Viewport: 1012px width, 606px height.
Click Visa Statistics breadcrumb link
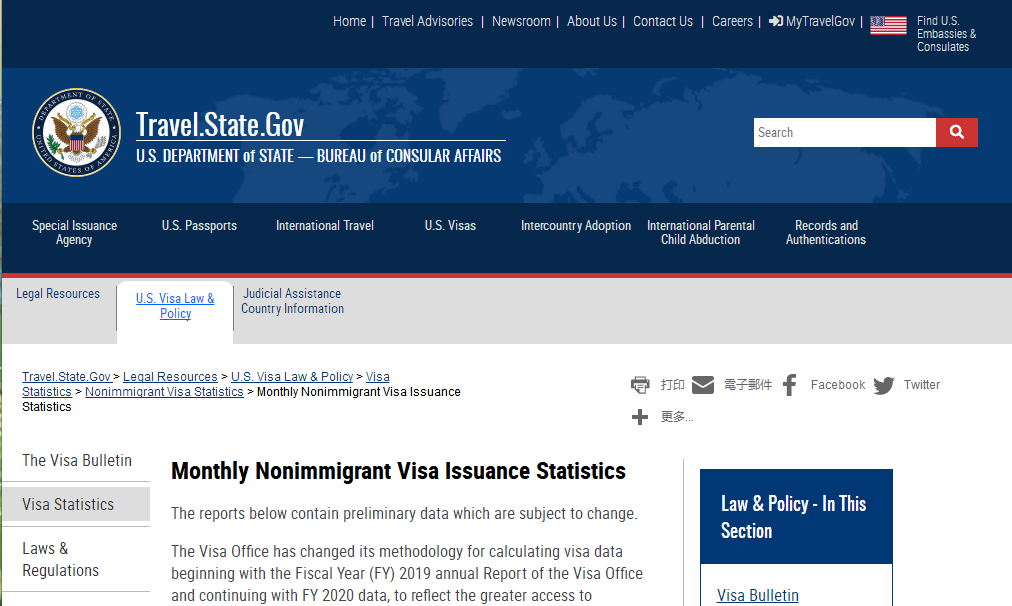pos(206,384)
